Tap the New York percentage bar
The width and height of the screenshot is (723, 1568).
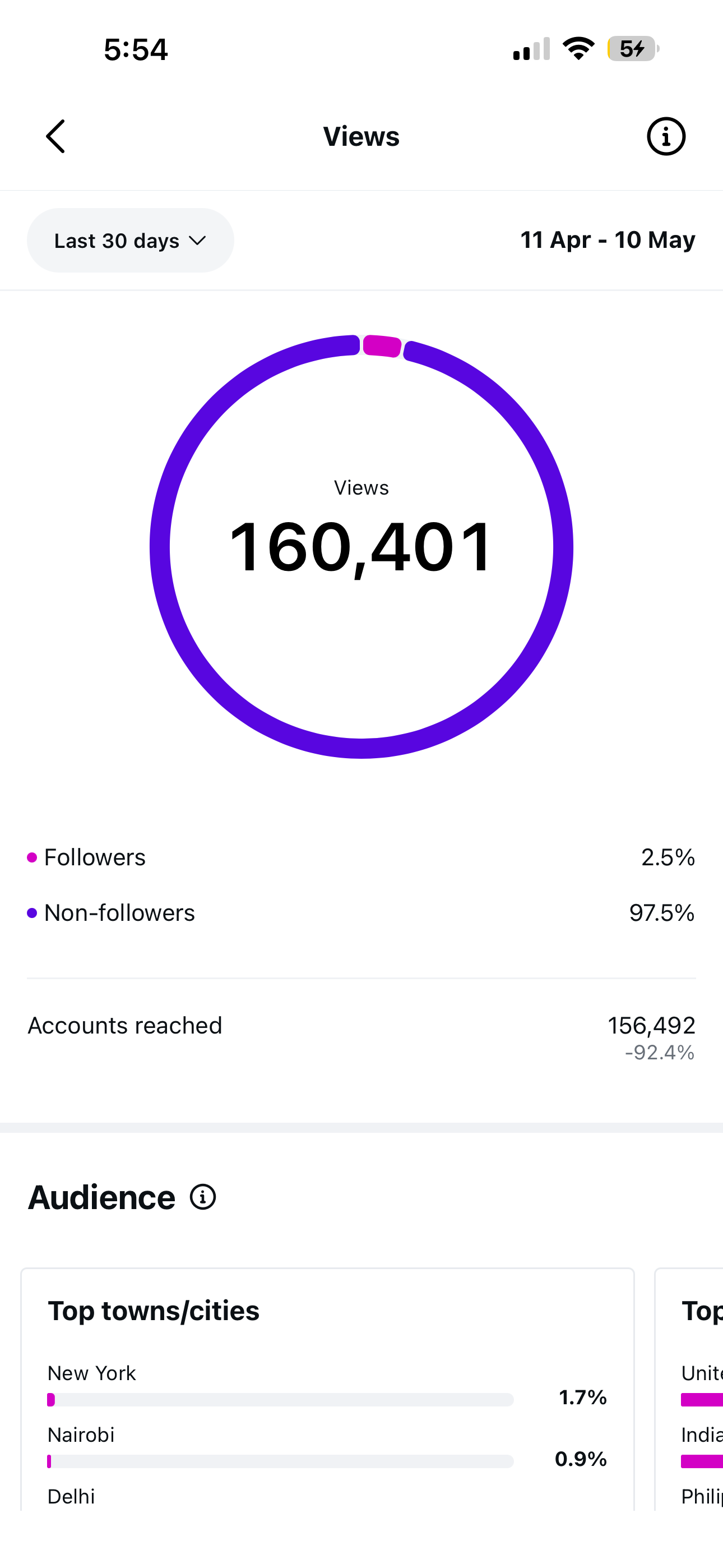point(281,1400)
